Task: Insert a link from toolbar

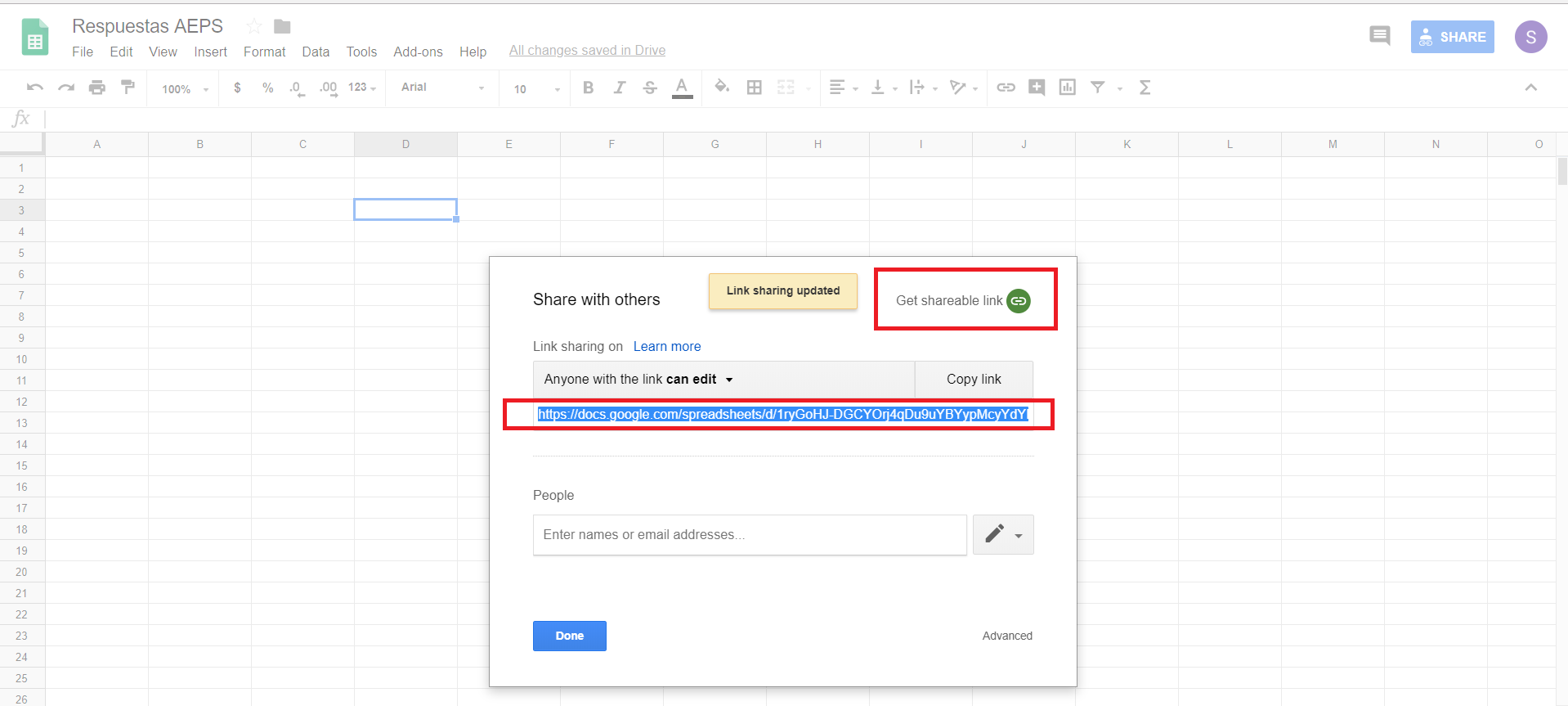Action: (x=1006, y=88)
